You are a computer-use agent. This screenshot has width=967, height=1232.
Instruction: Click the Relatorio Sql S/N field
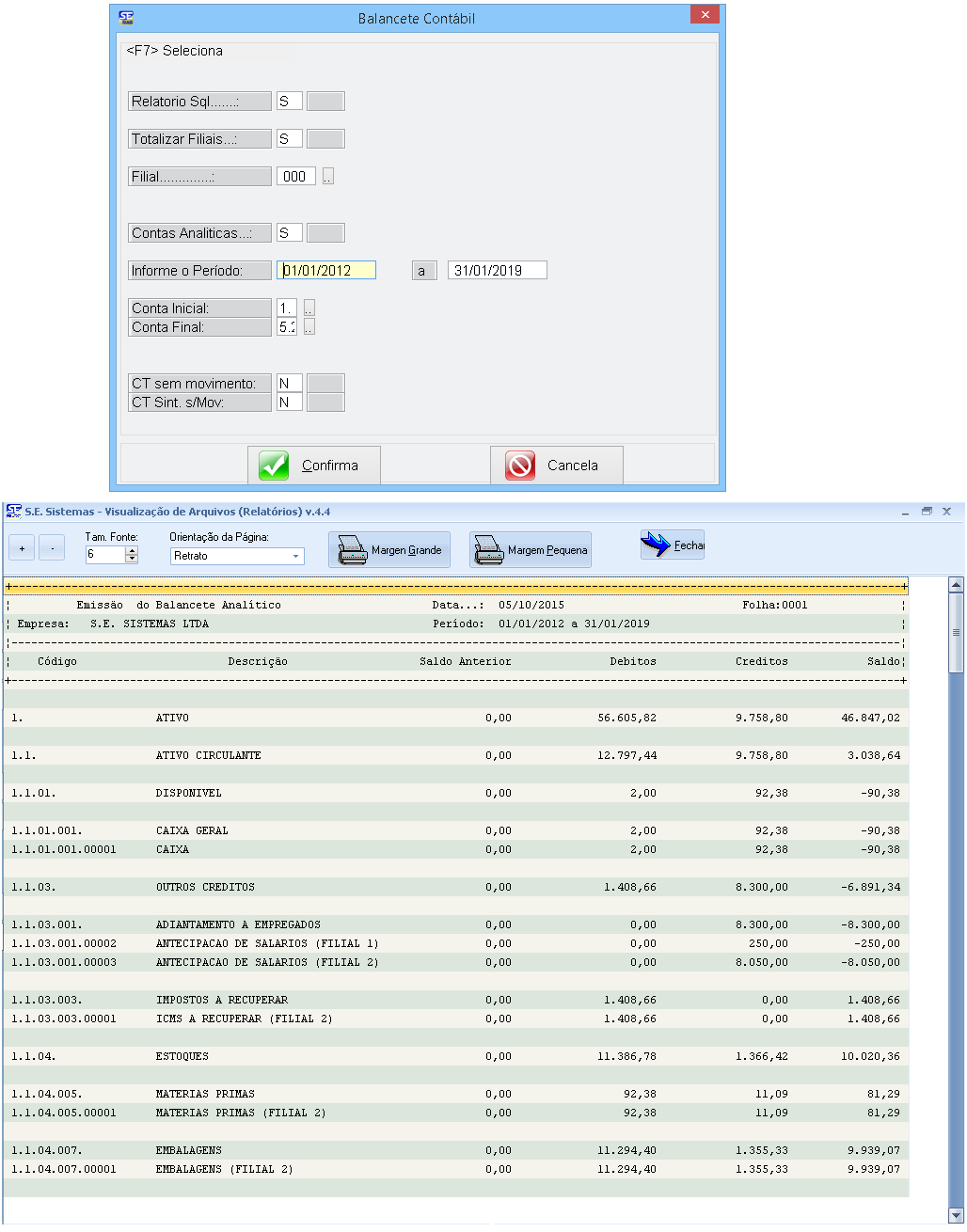pos(289,102)
